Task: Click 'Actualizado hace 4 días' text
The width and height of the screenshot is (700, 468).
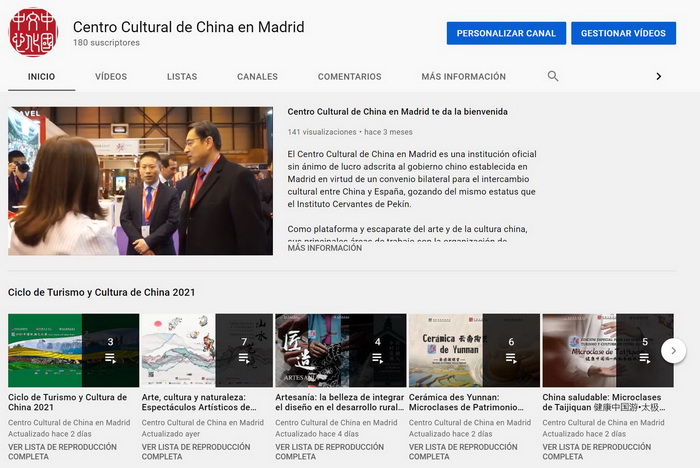Action: [317, 434]
